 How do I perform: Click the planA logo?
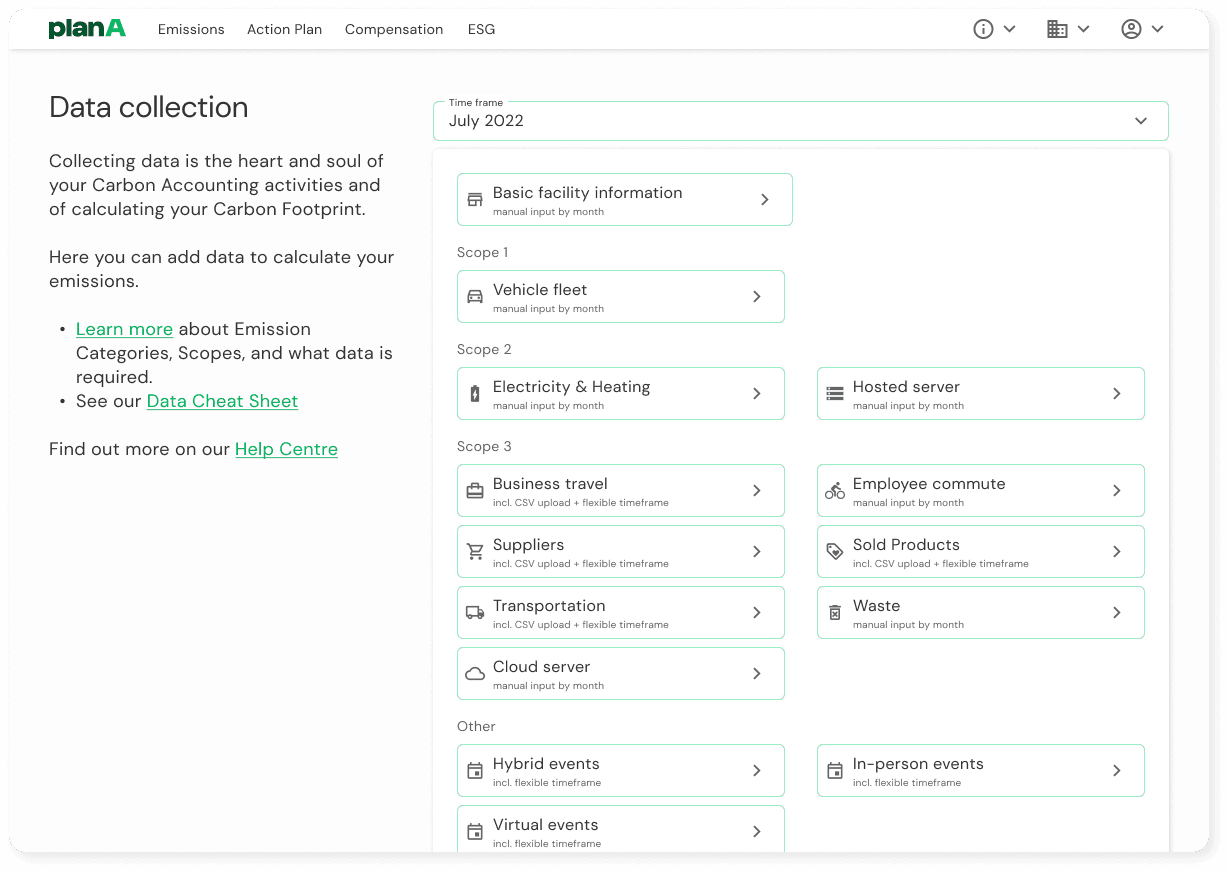click(x=87, y=28)
